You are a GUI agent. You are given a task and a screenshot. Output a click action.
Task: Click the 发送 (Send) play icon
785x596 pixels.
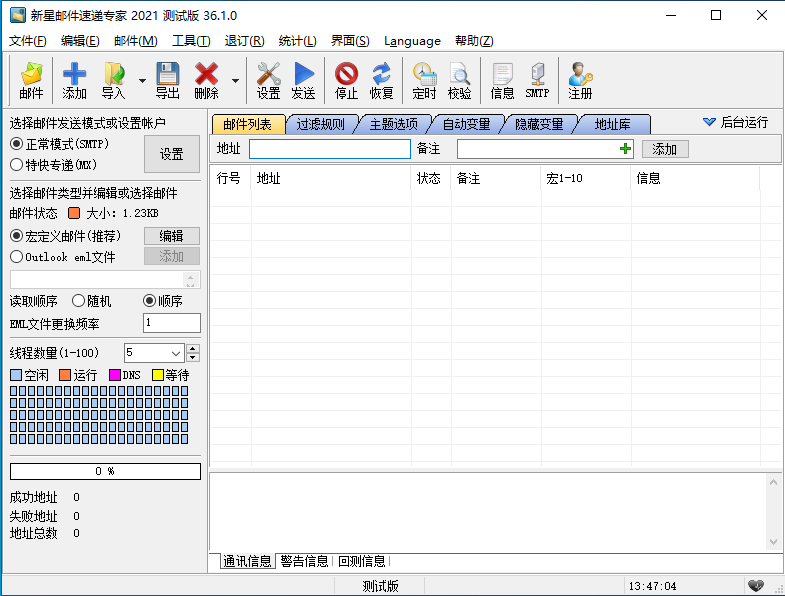303,79
